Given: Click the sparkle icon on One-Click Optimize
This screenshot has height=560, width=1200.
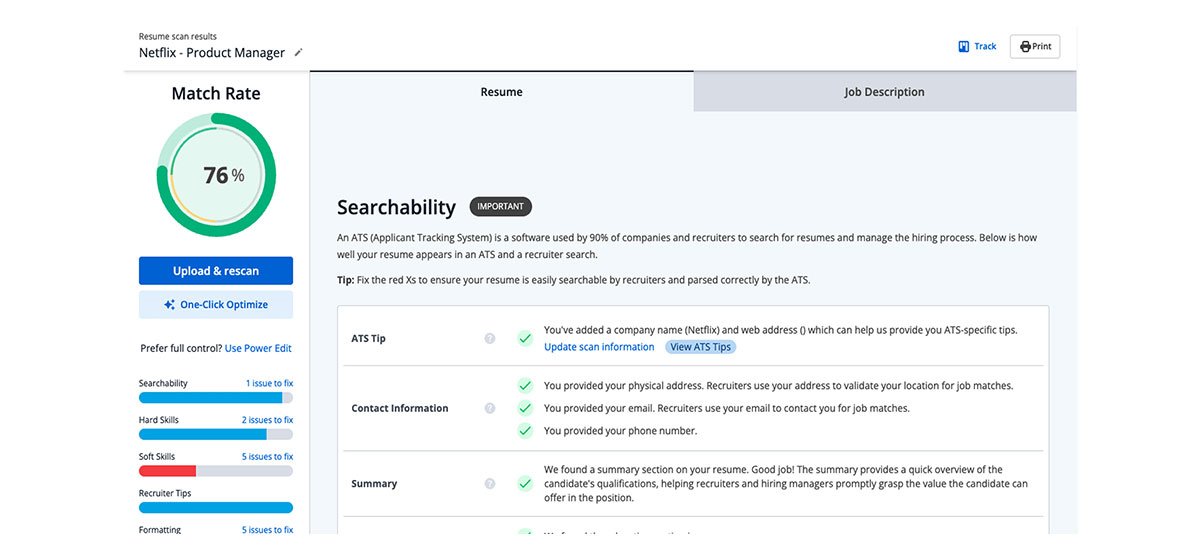Looking at the screenshot, I should tap(170, 305).
